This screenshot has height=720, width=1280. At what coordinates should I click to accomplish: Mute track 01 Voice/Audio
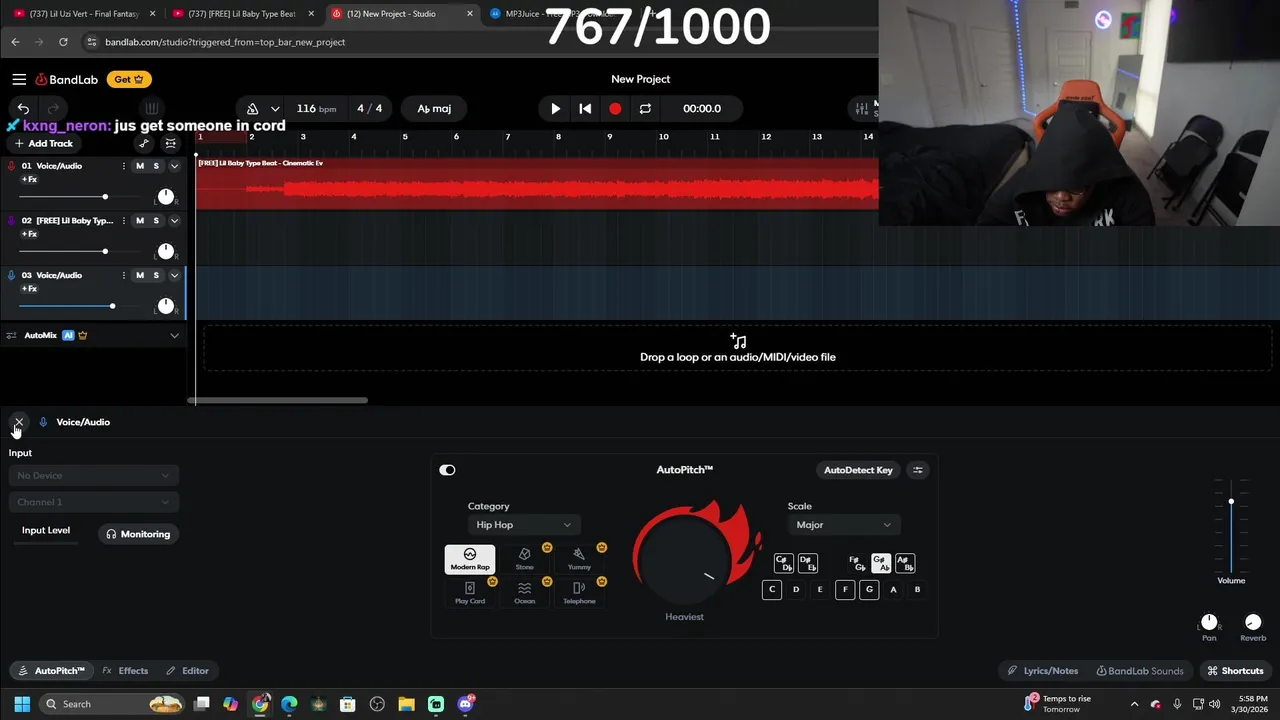(140, 166)
